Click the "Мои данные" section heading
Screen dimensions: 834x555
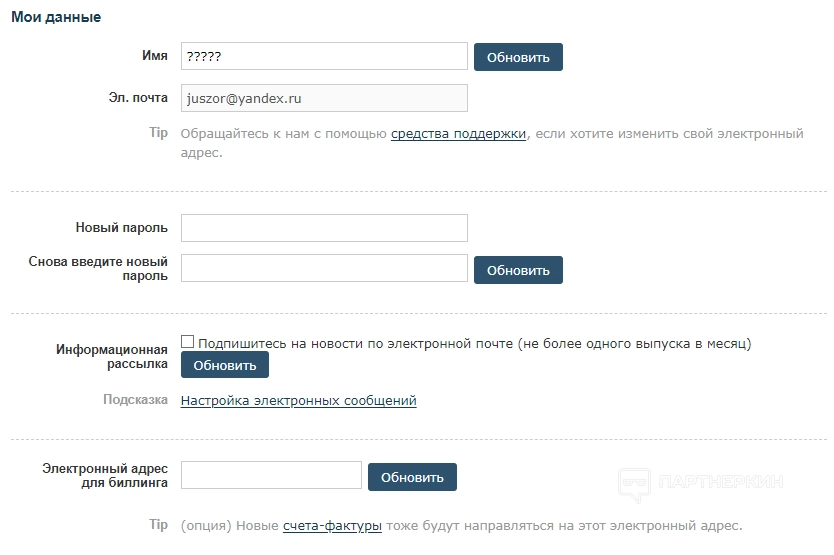(x=56, y=17)
